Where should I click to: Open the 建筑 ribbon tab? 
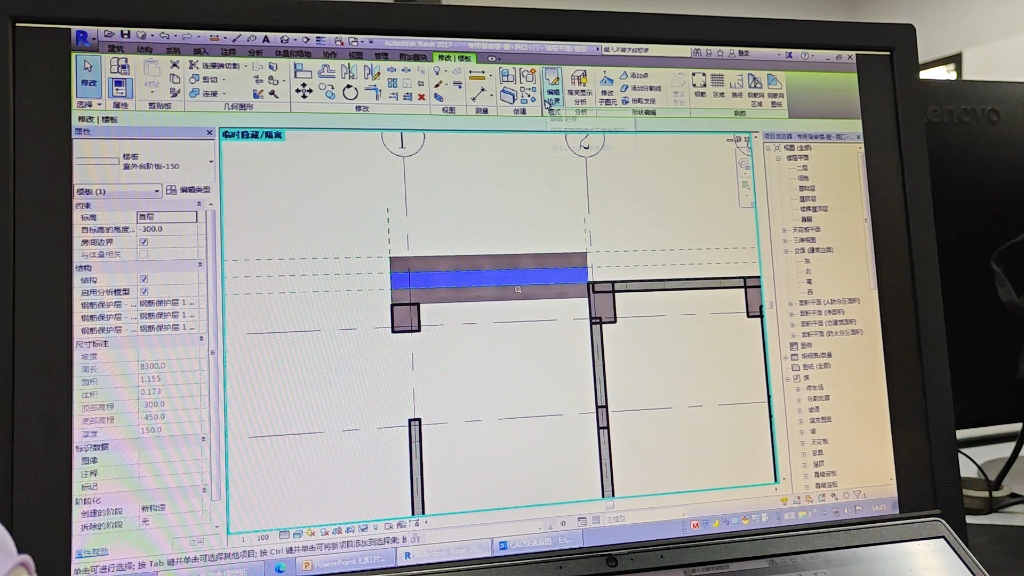(x=116, y=50)
